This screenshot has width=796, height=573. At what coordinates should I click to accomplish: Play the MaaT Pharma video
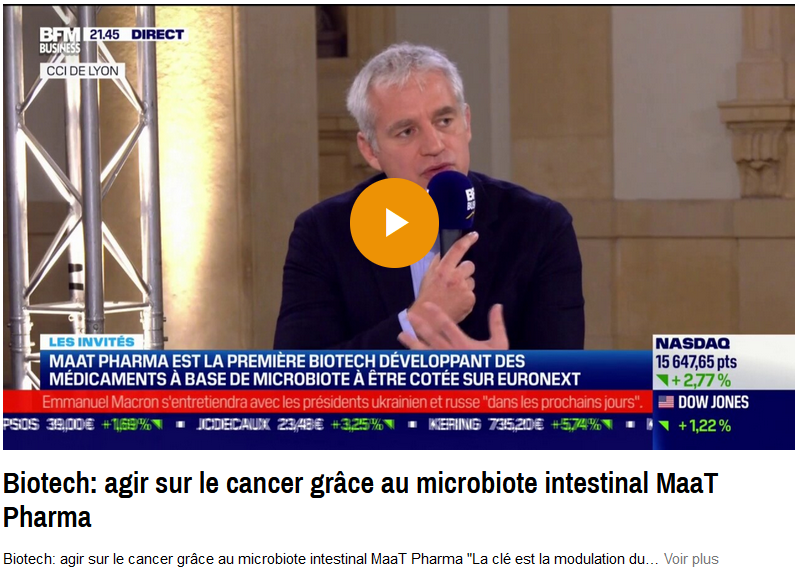coord(394,223)
